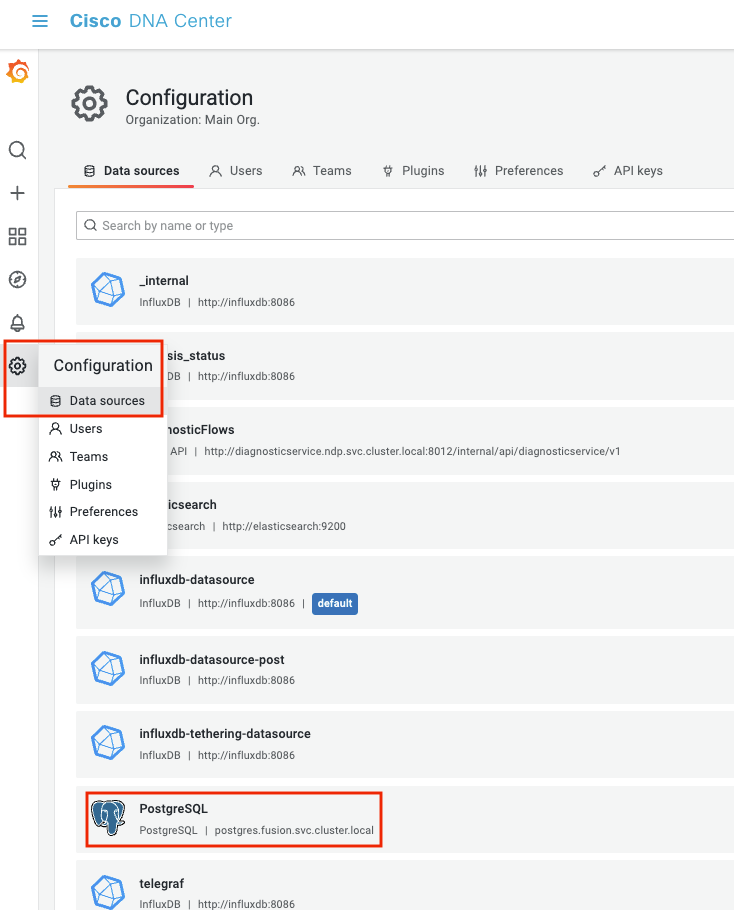Image resolution: width=734 pixels, height=910 pixels.
Task: Switch to the API keys tab
Action: 628,171
